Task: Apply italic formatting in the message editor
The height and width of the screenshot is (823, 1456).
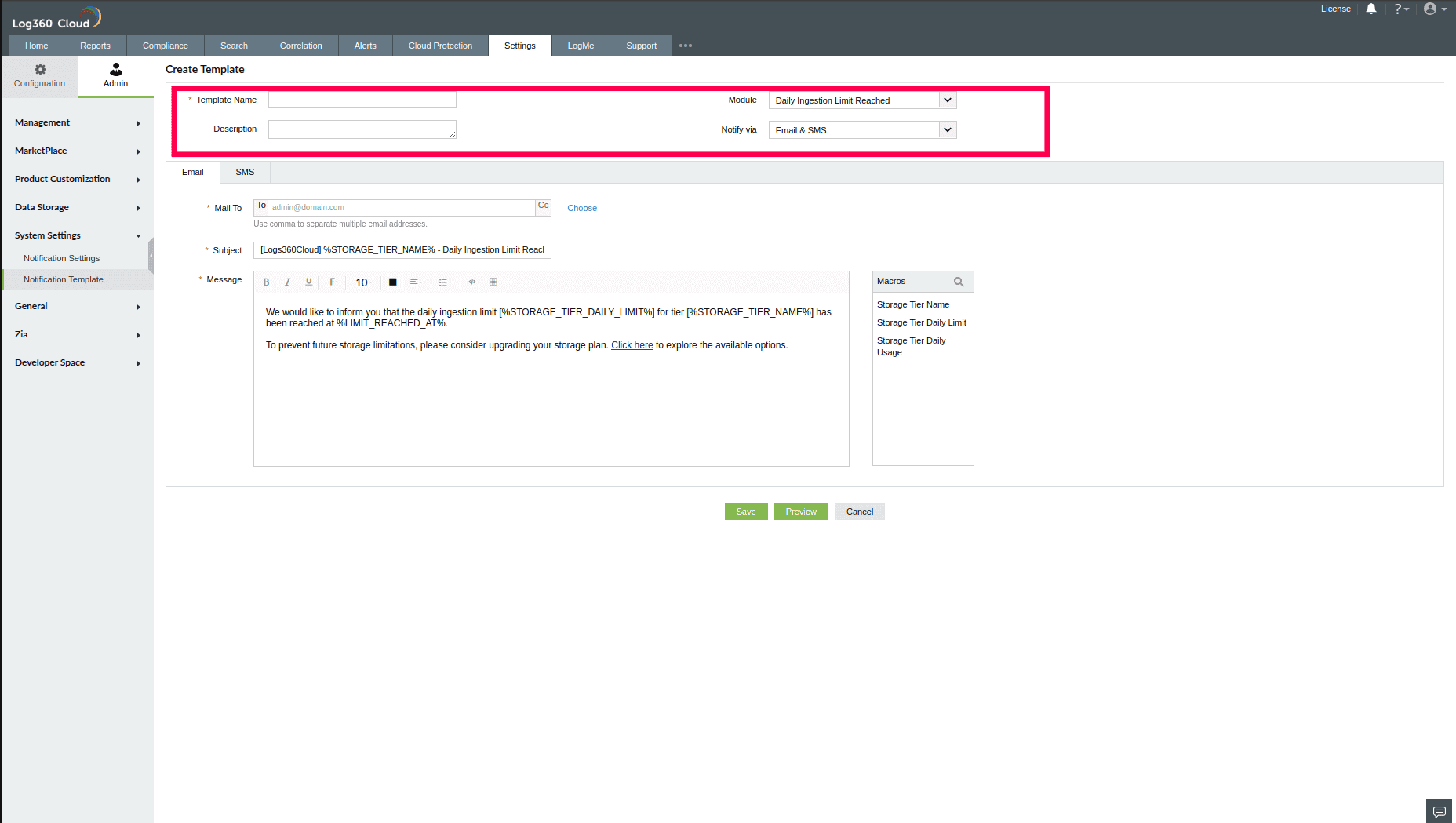Action: 287,282
